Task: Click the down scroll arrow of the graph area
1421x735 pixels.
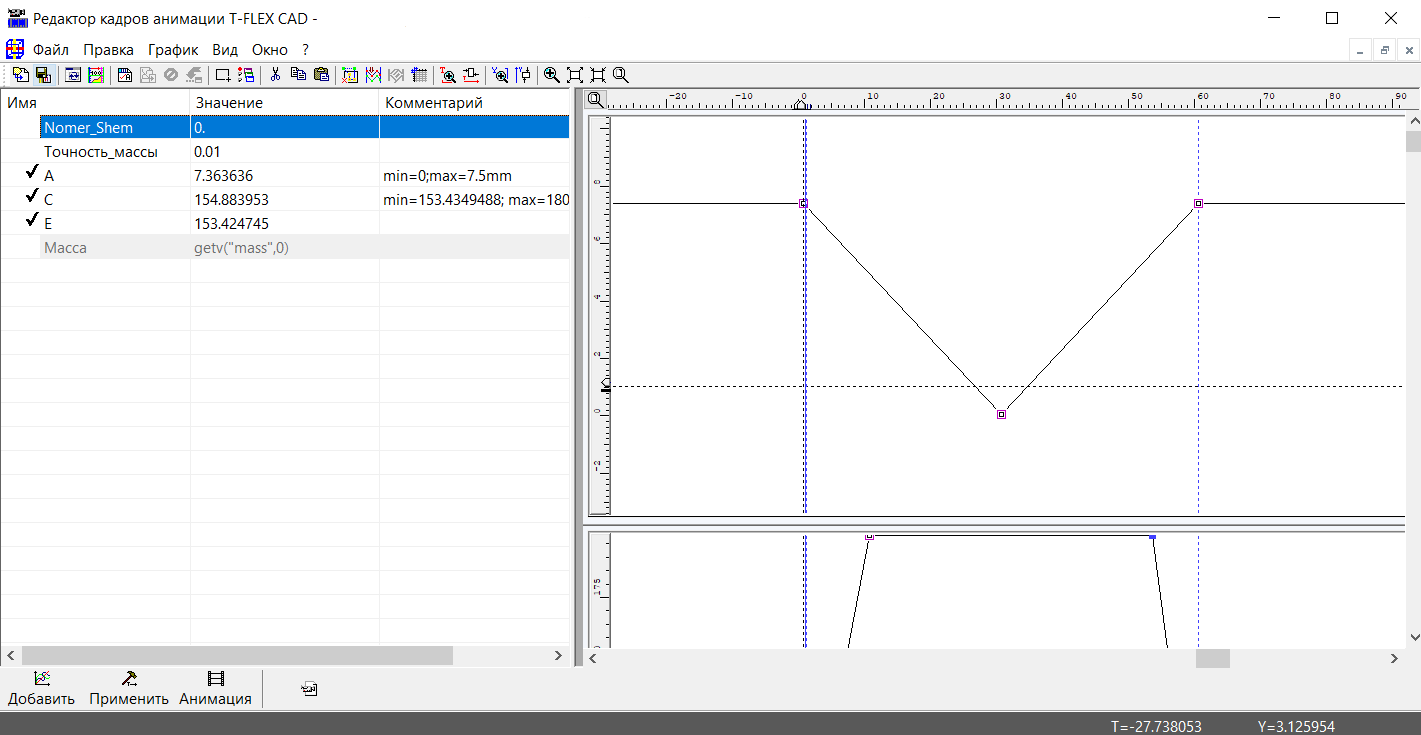Action: tap(1413, 636)
